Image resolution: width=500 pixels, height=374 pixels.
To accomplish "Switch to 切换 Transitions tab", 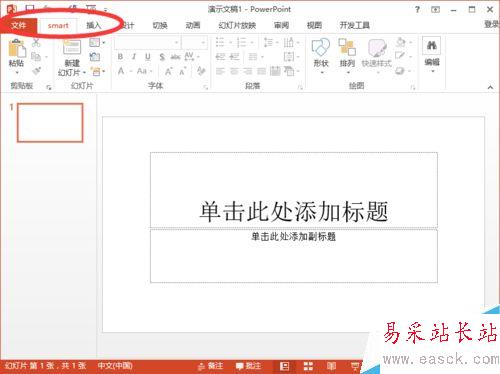I will [x=160, y=25].
